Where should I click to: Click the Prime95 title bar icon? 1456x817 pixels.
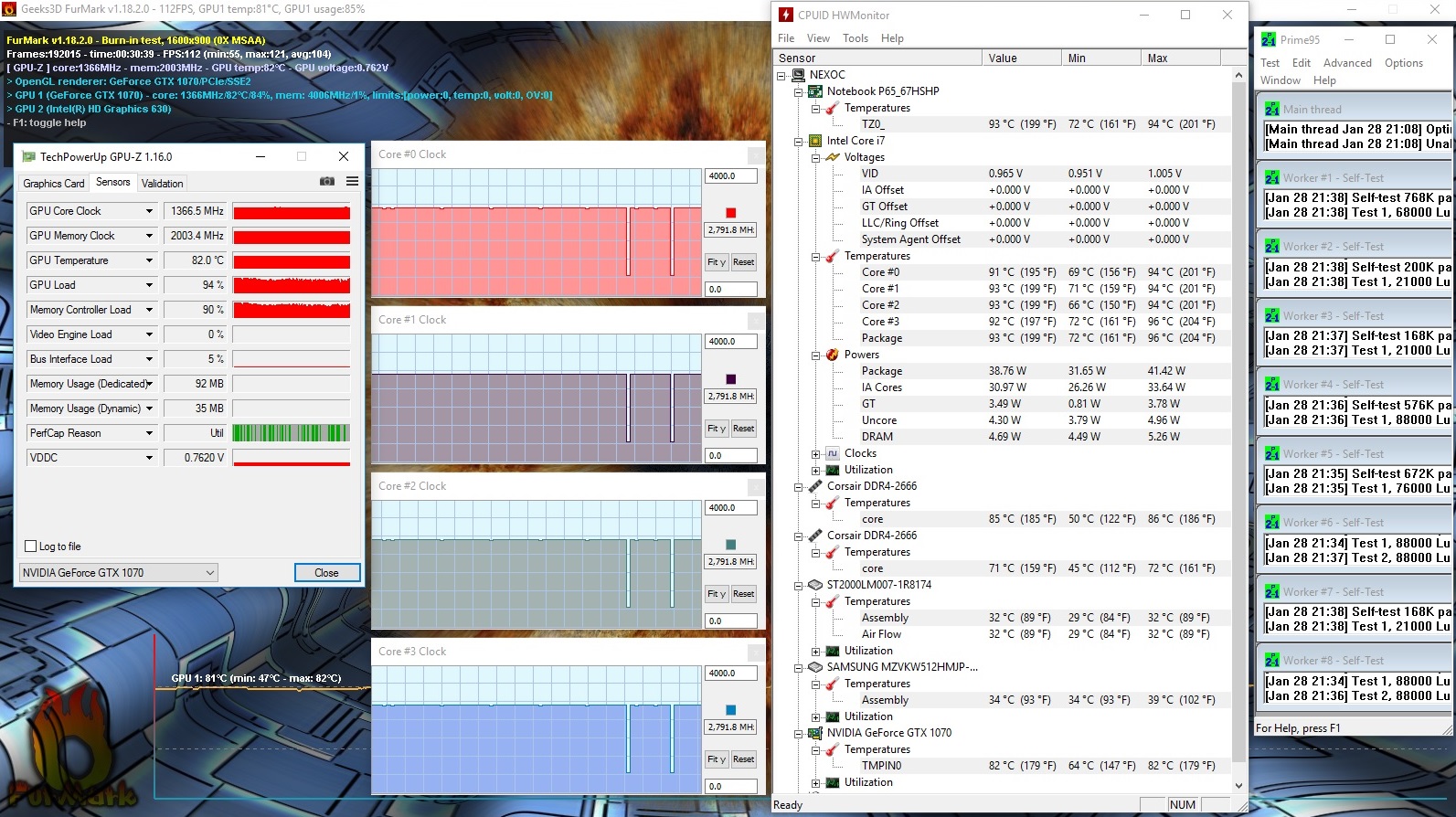(1269, 39)
